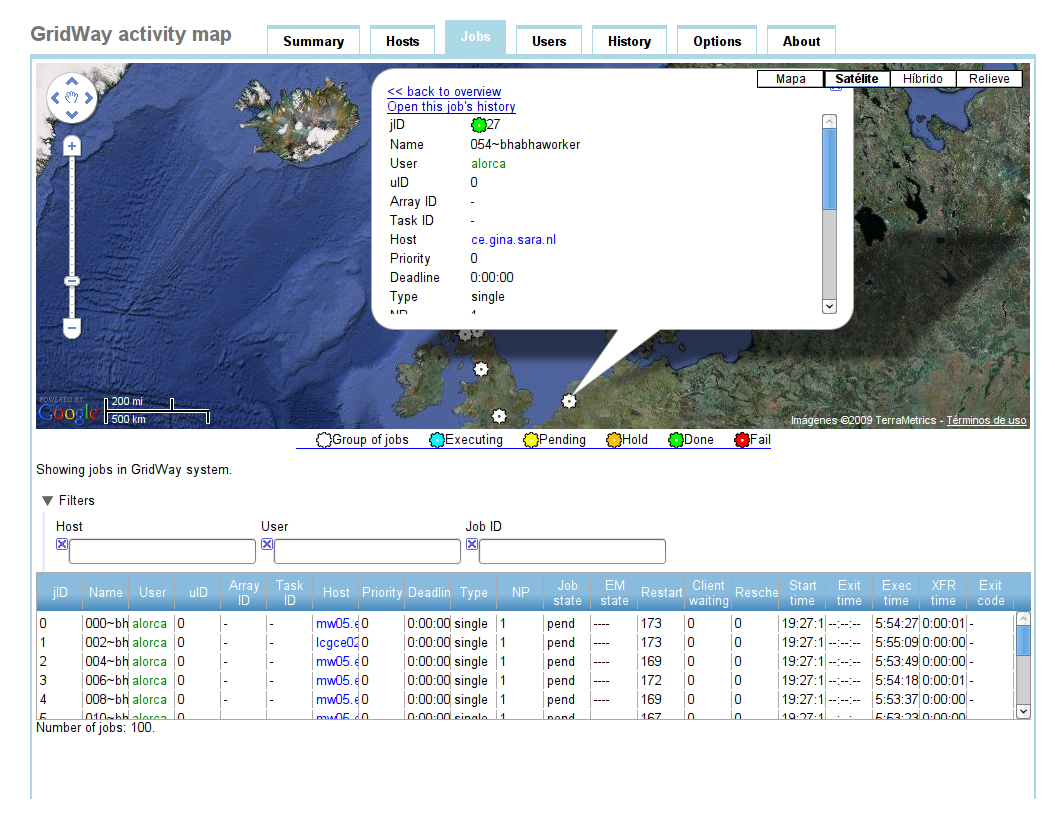
Task: Click the red Fail legend icon
Action: [x=741, y=440]
